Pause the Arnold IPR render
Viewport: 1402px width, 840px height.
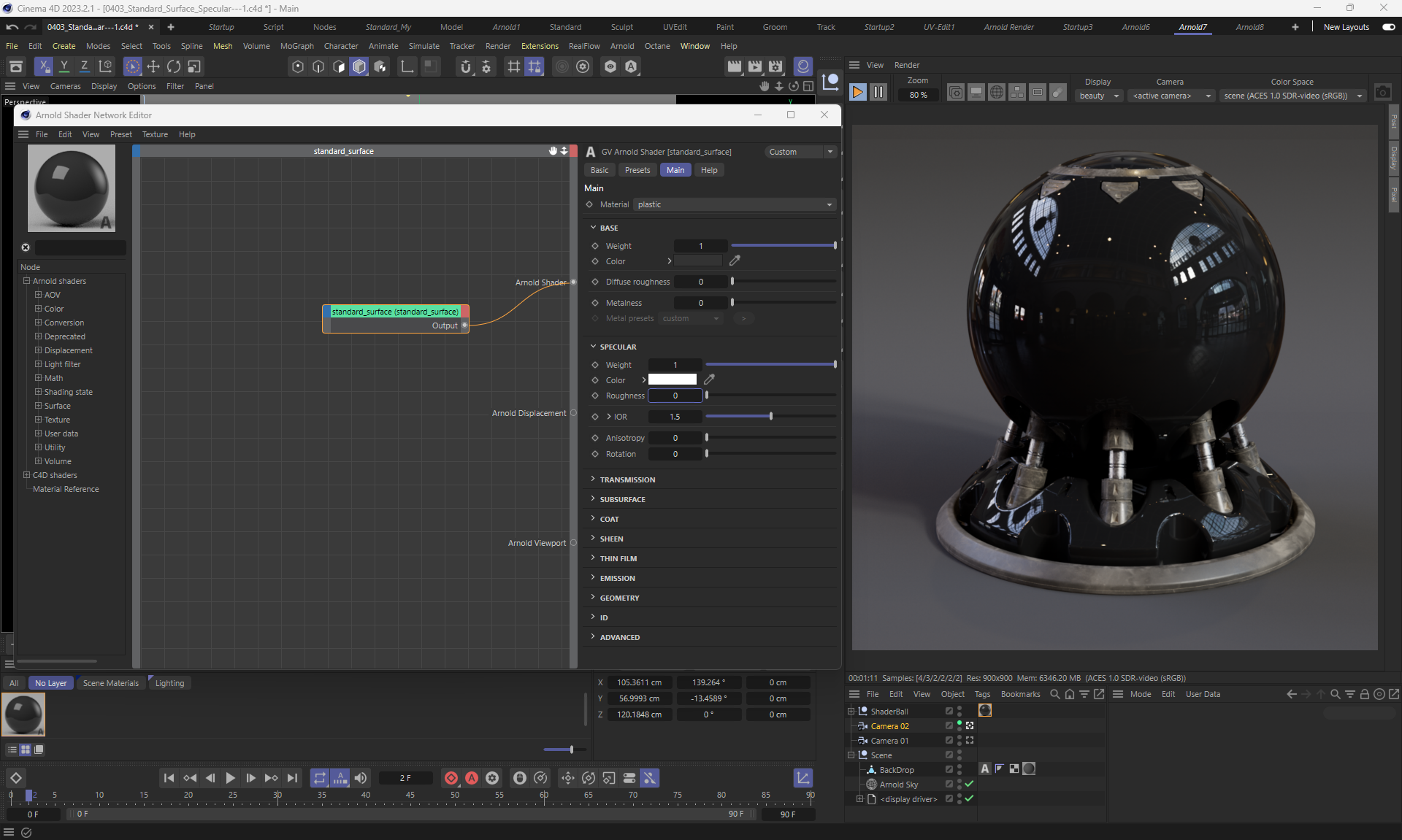click(x=878, y=93)
